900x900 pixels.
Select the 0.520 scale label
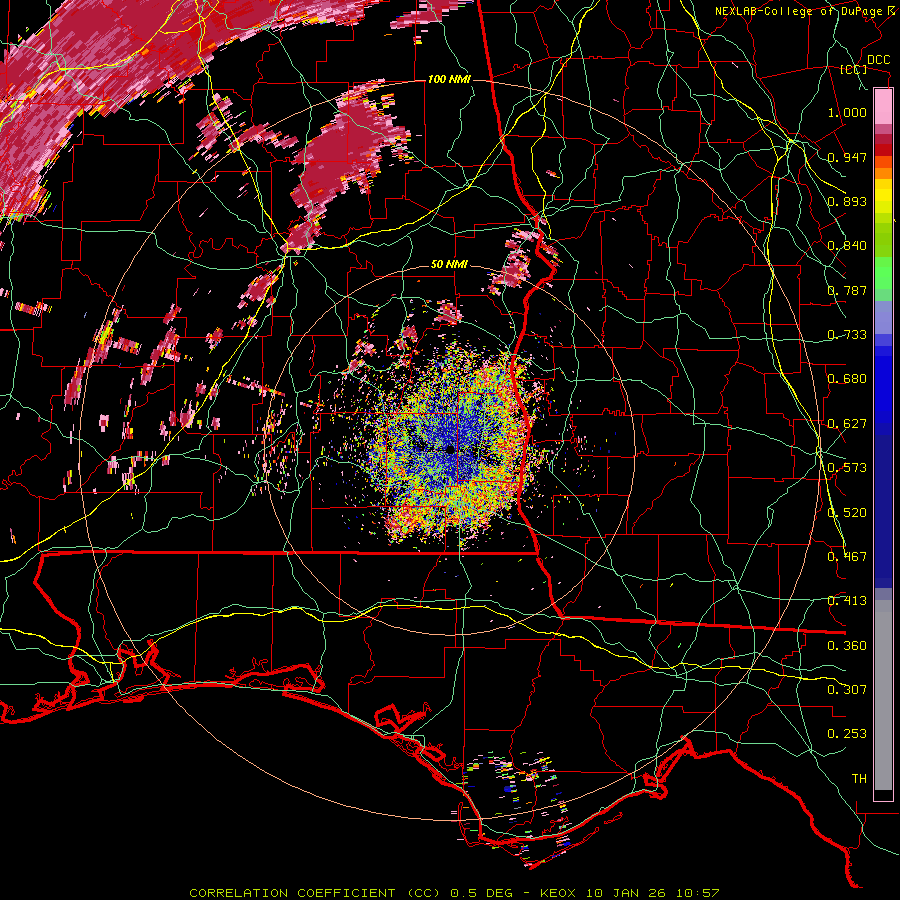click(847, 513)
